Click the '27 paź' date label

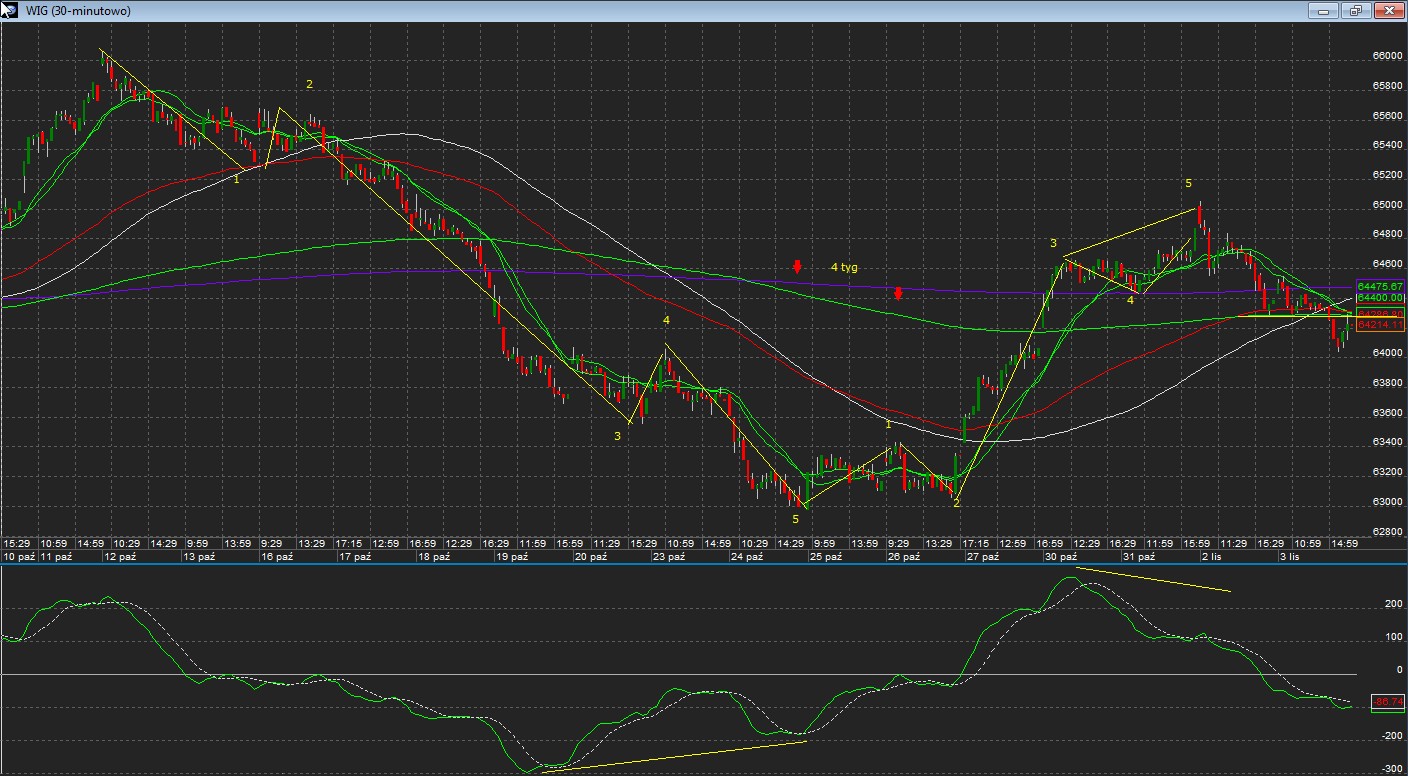982,556
